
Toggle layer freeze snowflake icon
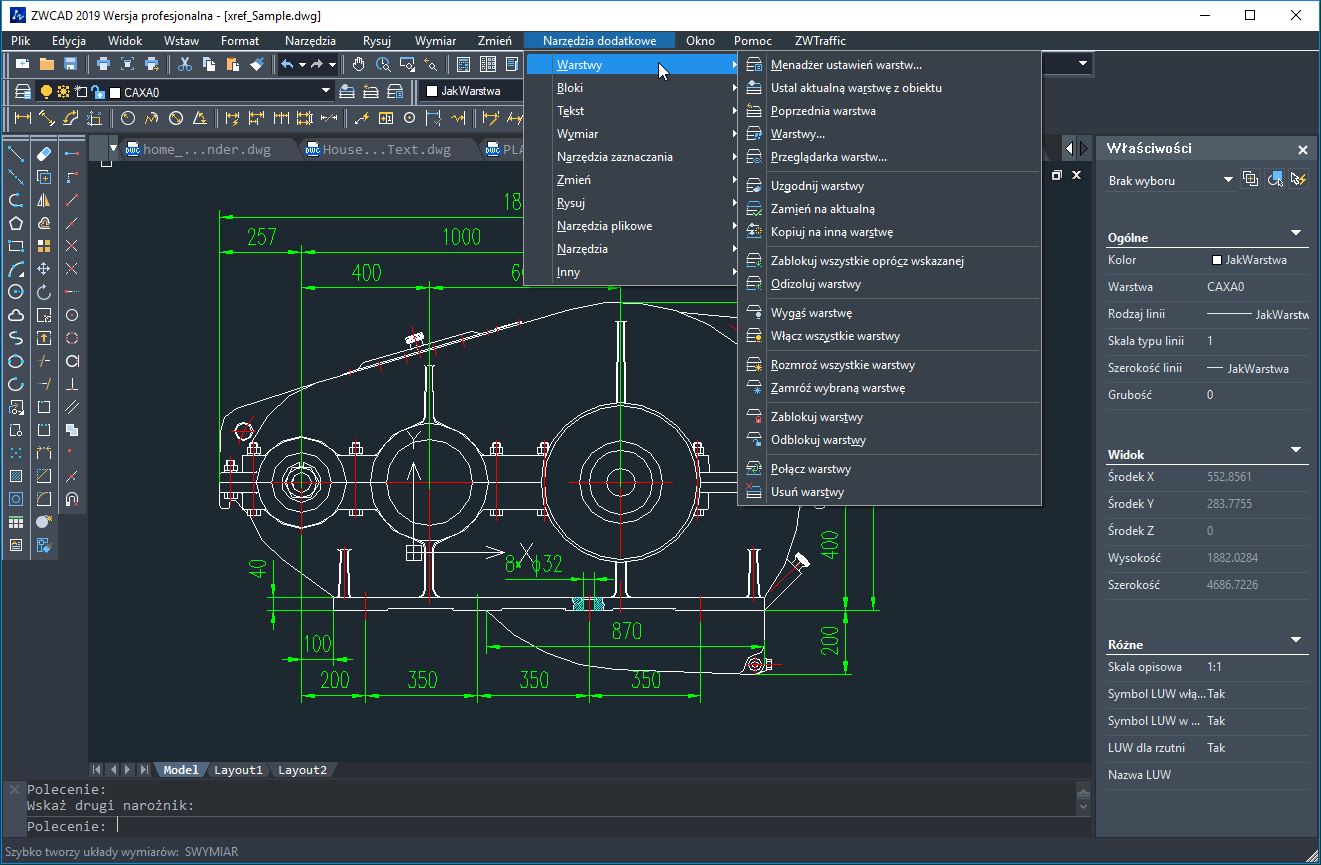[62, 91]
